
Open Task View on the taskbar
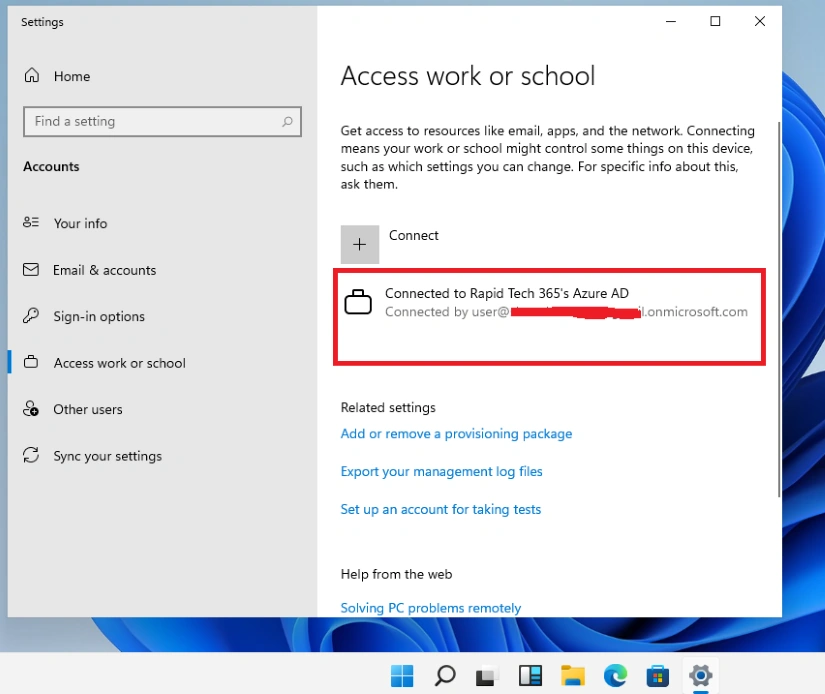point(487,676)
